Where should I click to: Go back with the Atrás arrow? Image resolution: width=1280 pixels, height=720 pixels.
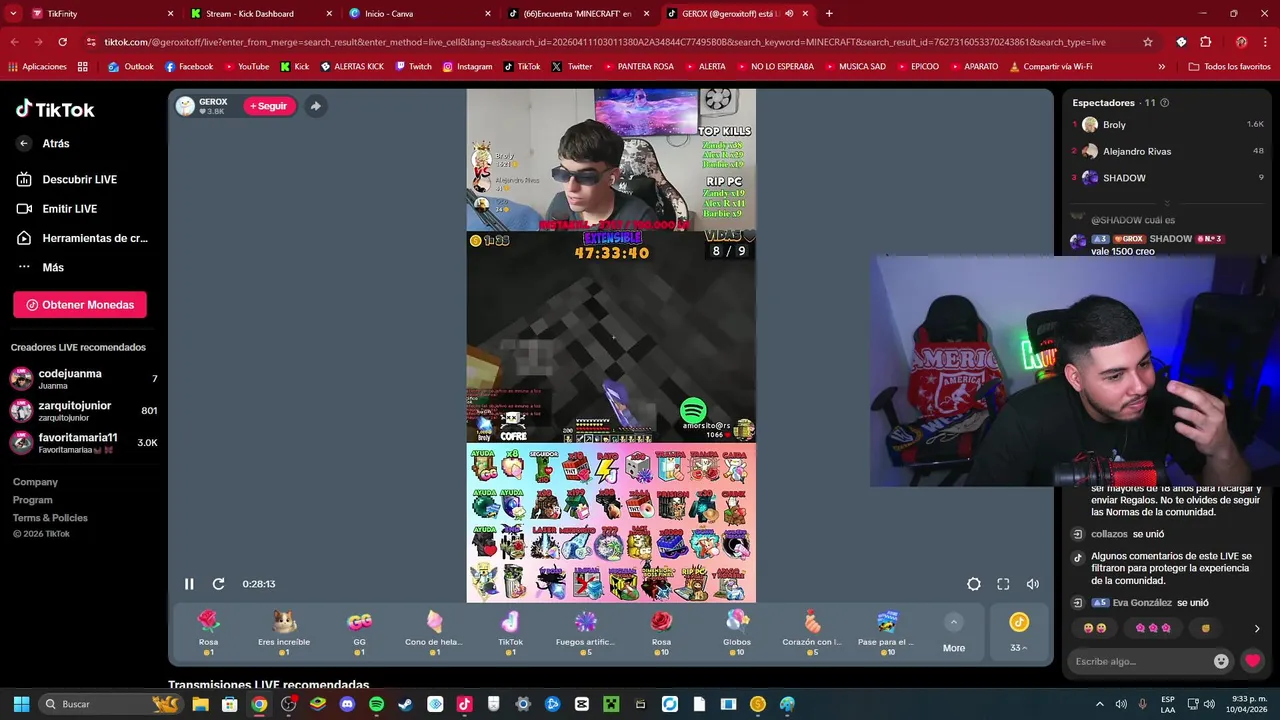click(x=24, y=144)
